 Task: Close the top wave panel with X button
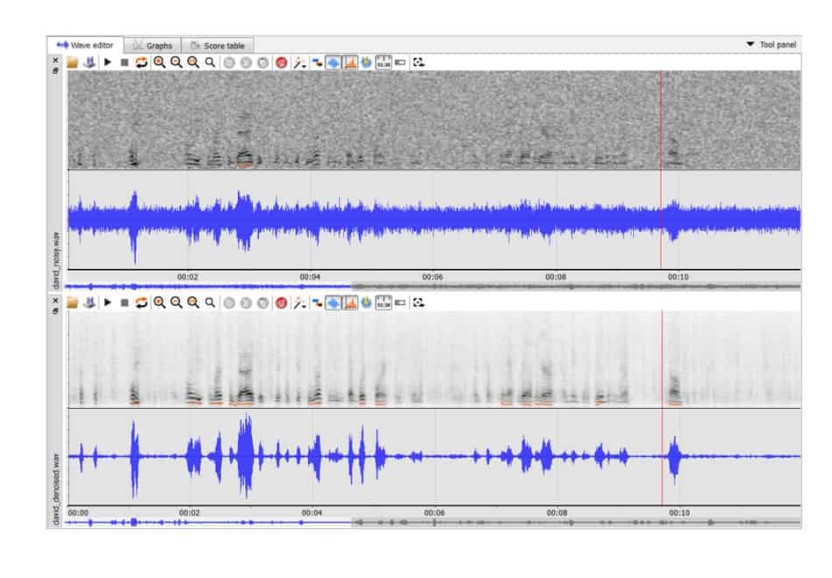[56, 60]
